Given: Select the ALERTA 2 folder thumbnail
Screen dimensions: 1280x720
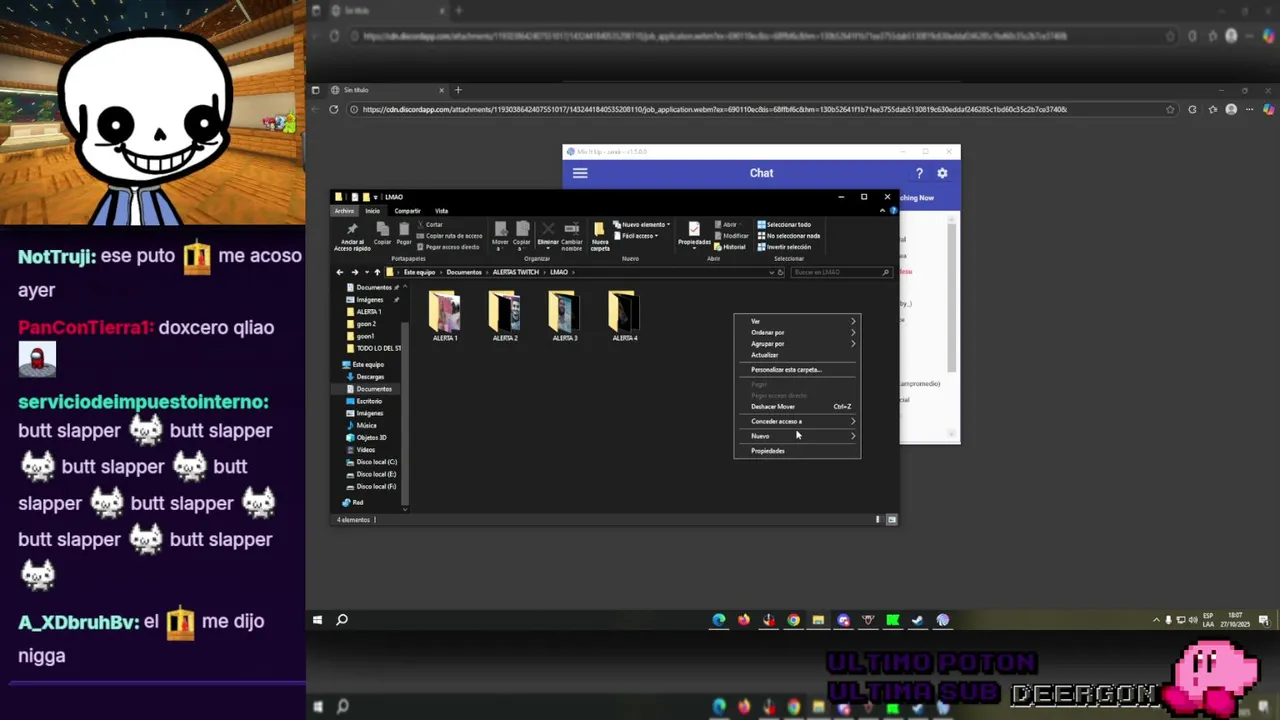Looking at the screenshot, I should (x=505, y=311).
